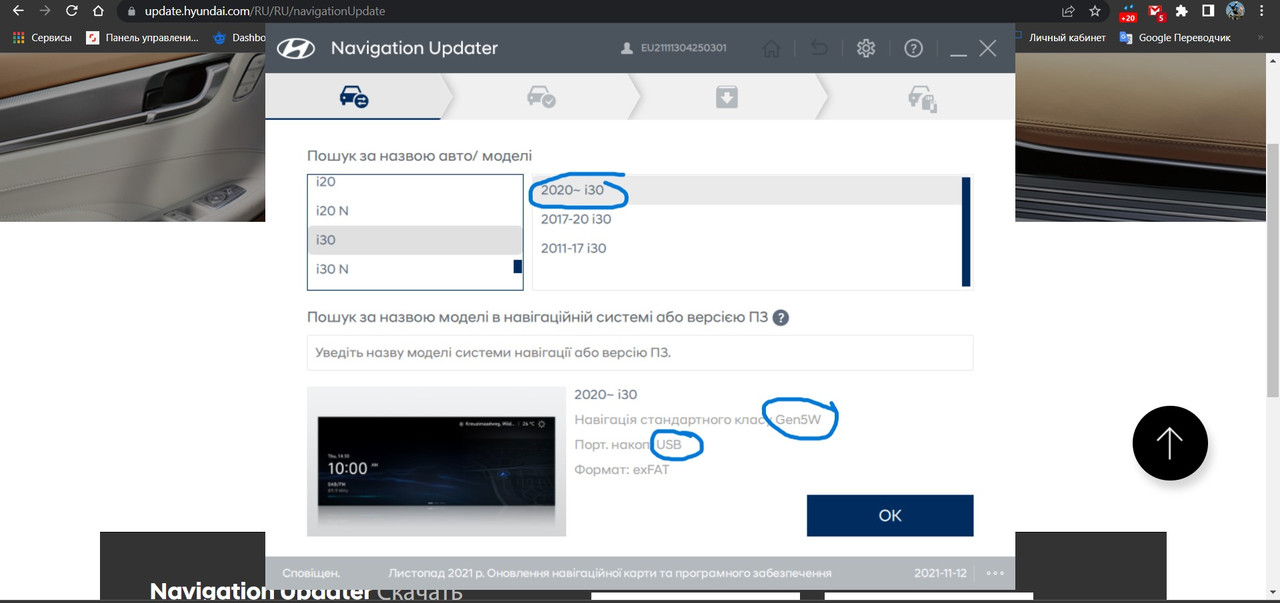Image resolution: width=1280 pixels, height=603 pixels.
Task: Open the Google Переводчик bookmark
Action: [x=1176, y=38]
